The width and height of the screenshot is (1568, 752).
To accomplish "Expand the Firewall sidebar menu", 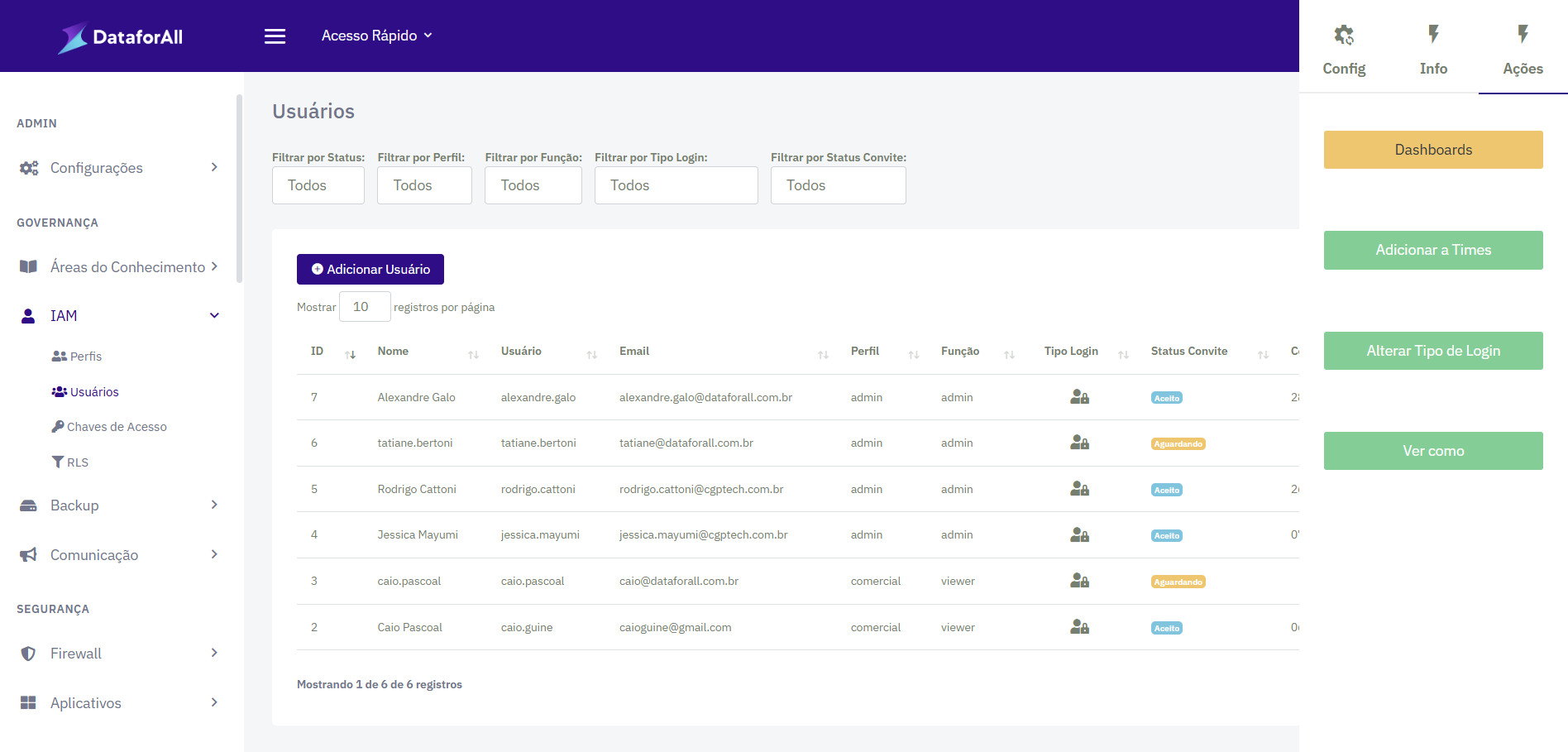I will point(120,654).
